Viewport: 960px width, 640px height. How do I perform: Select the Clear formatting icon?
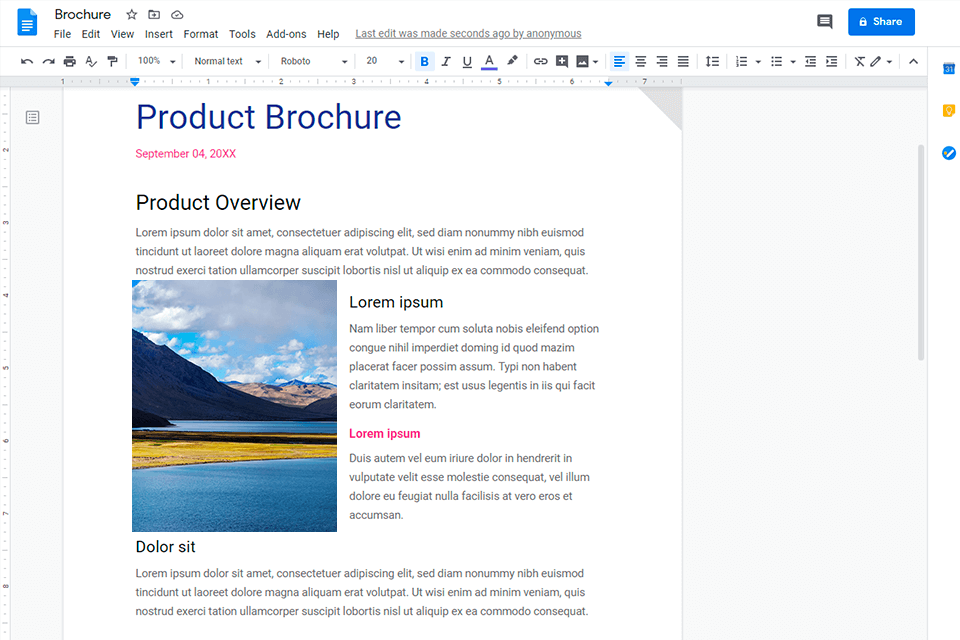[858, 61]
